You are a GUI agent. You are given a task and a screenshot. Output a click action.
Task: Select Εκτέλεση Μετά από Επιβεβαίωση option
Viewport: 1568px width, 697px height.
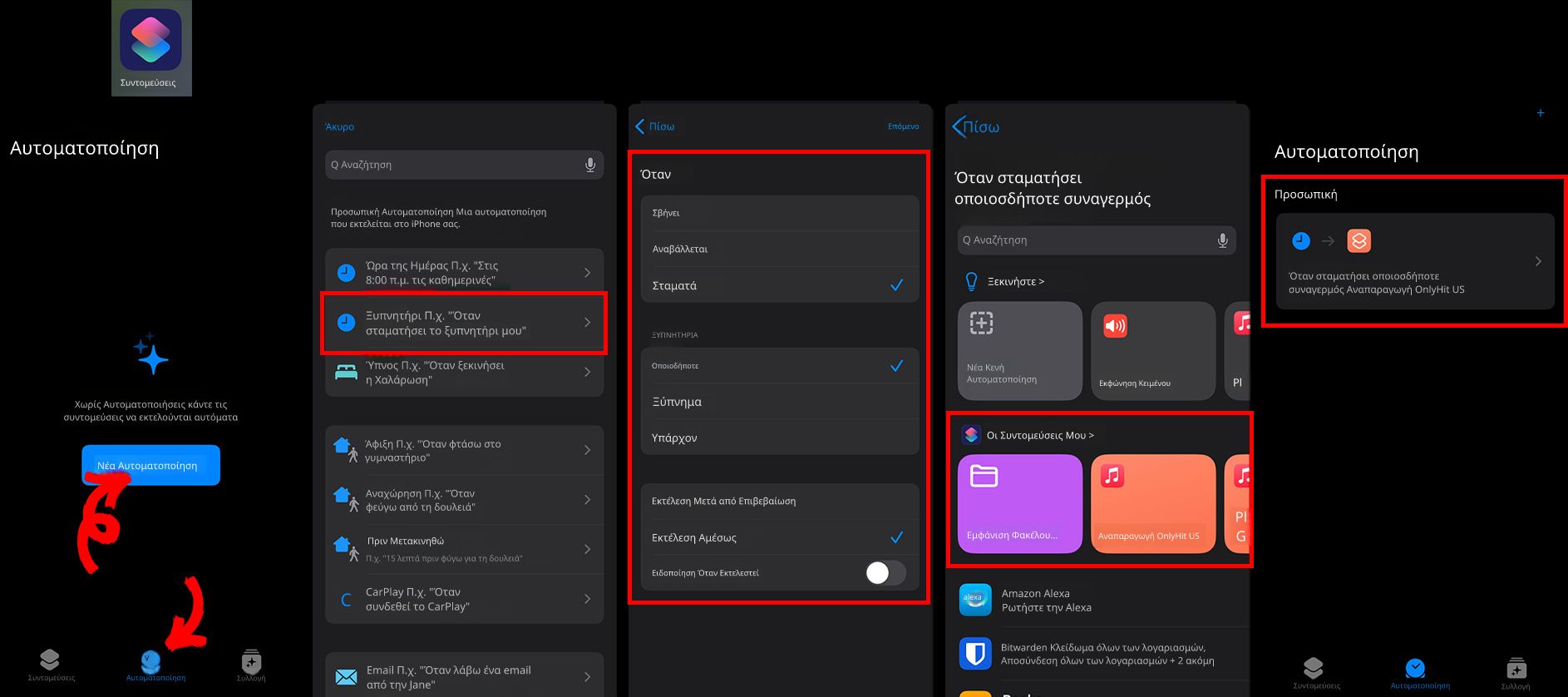pos(779,502)
